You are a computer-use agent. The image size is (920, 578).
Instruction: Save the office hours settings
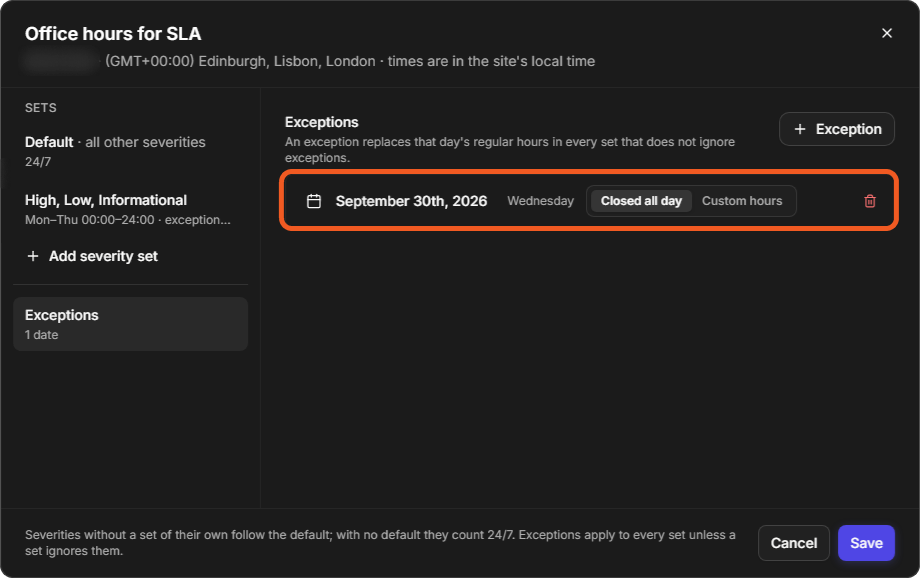(866, 543)
